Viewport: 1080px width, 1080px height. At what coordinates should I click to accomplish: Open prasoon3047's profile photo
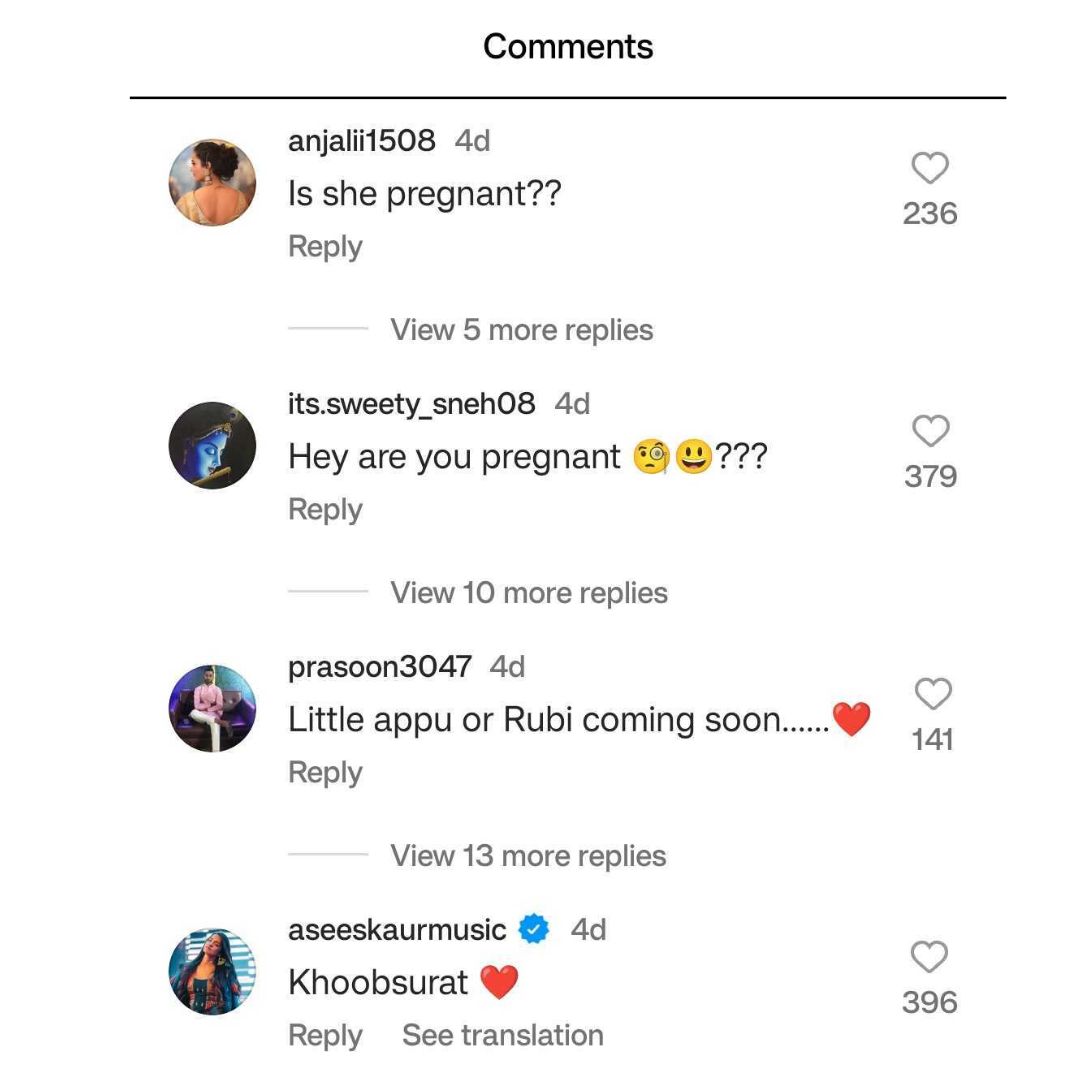click(212, 709)
